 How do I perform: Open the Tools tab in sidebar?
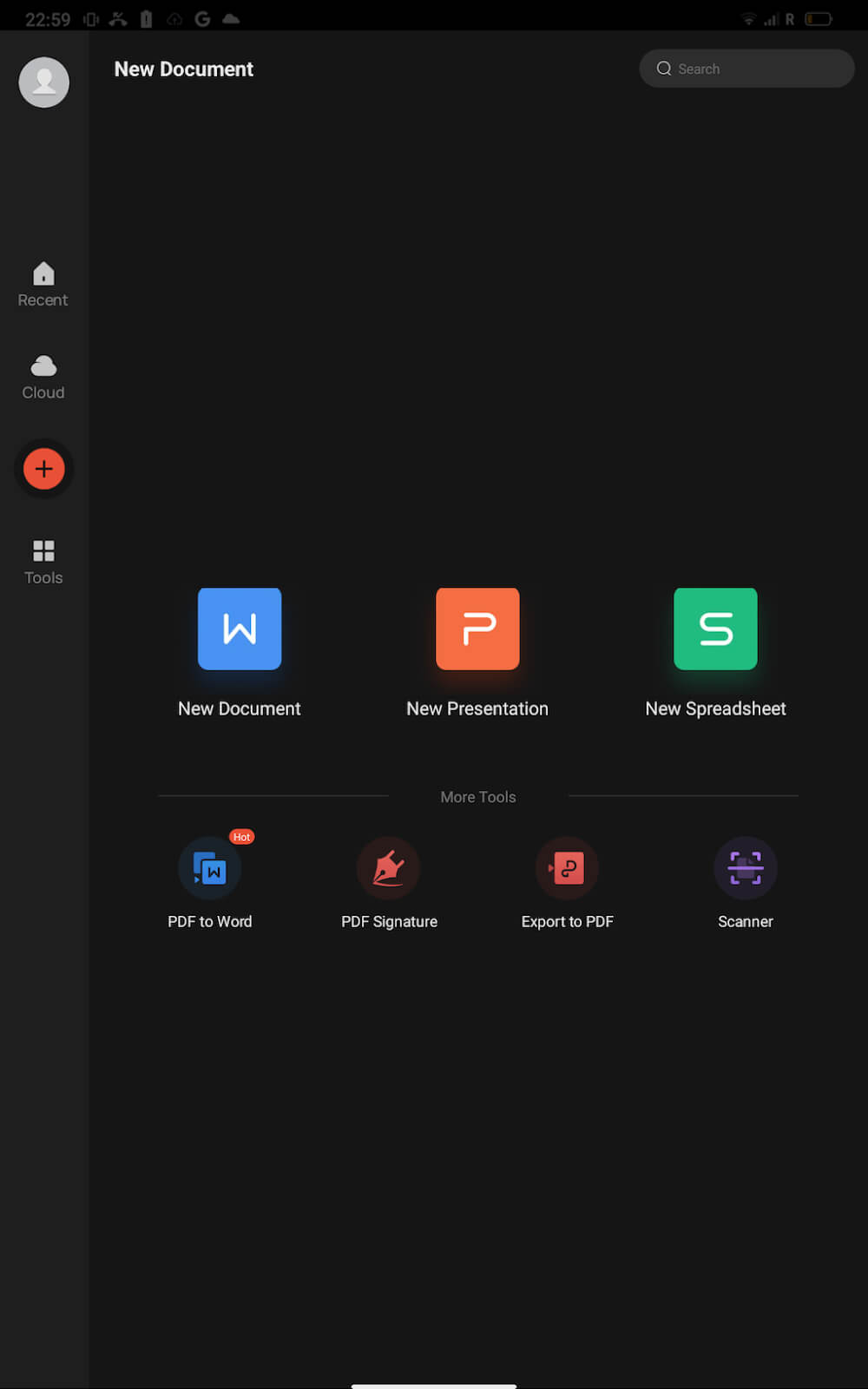pos(43,562)
